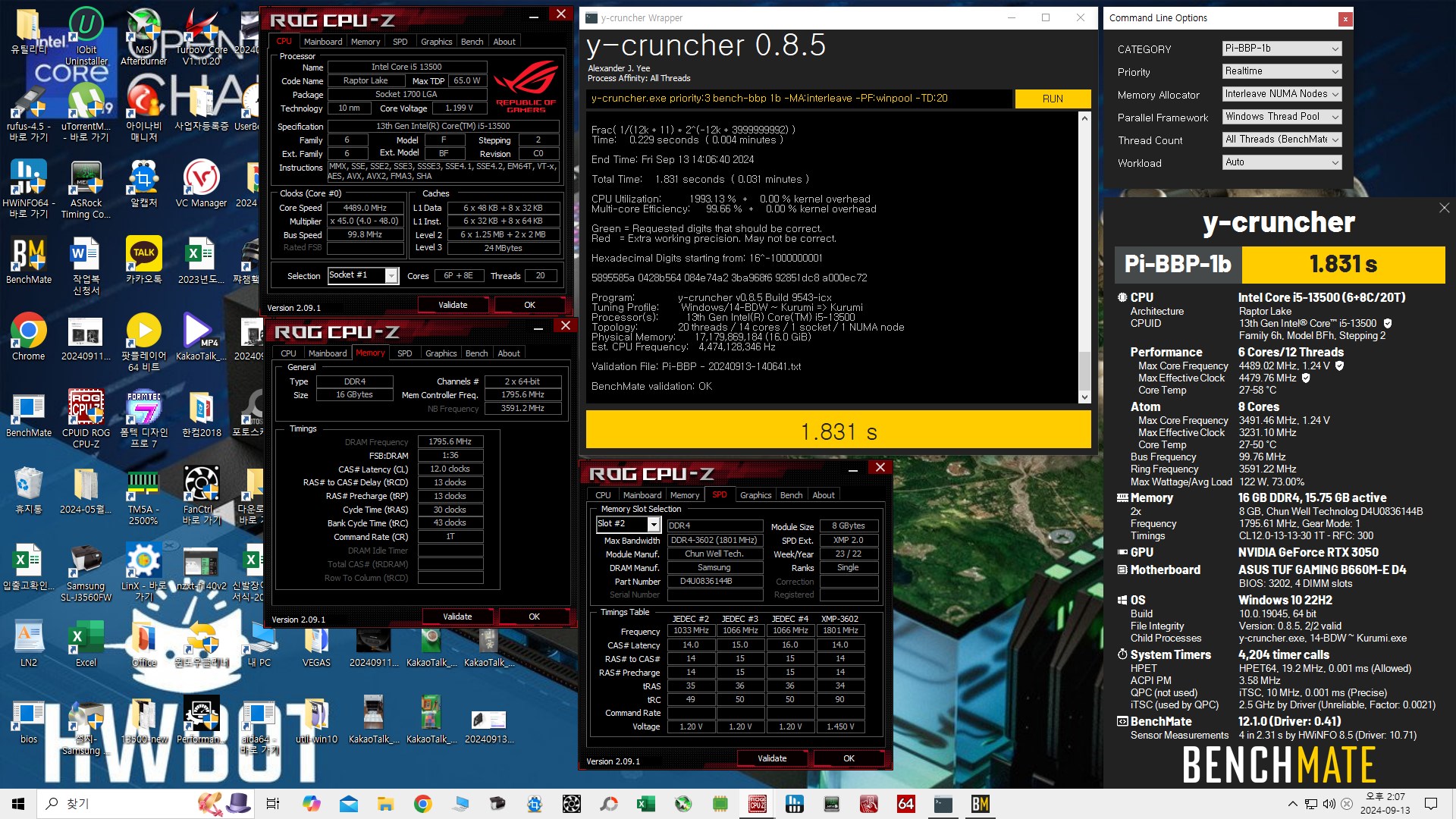This screenshot has width=1456, height=819.
Task: Expand the Memory Allocator dropdown
Action: click(1282, 94)
